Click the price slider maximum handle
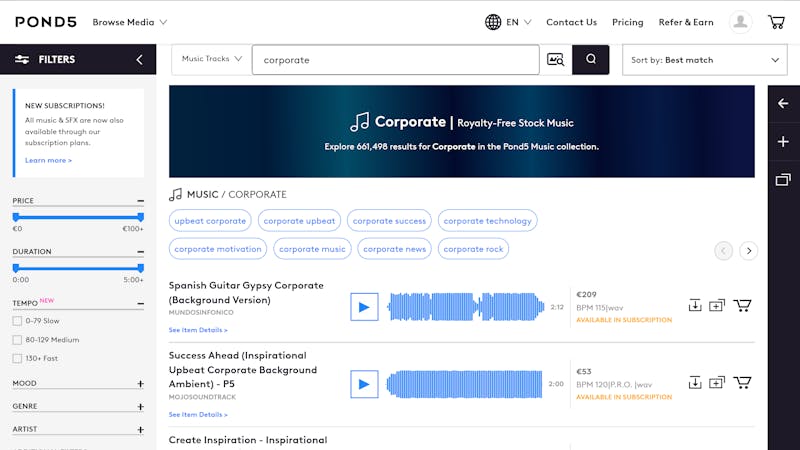 pyautogui.click(x=140, y=217)
